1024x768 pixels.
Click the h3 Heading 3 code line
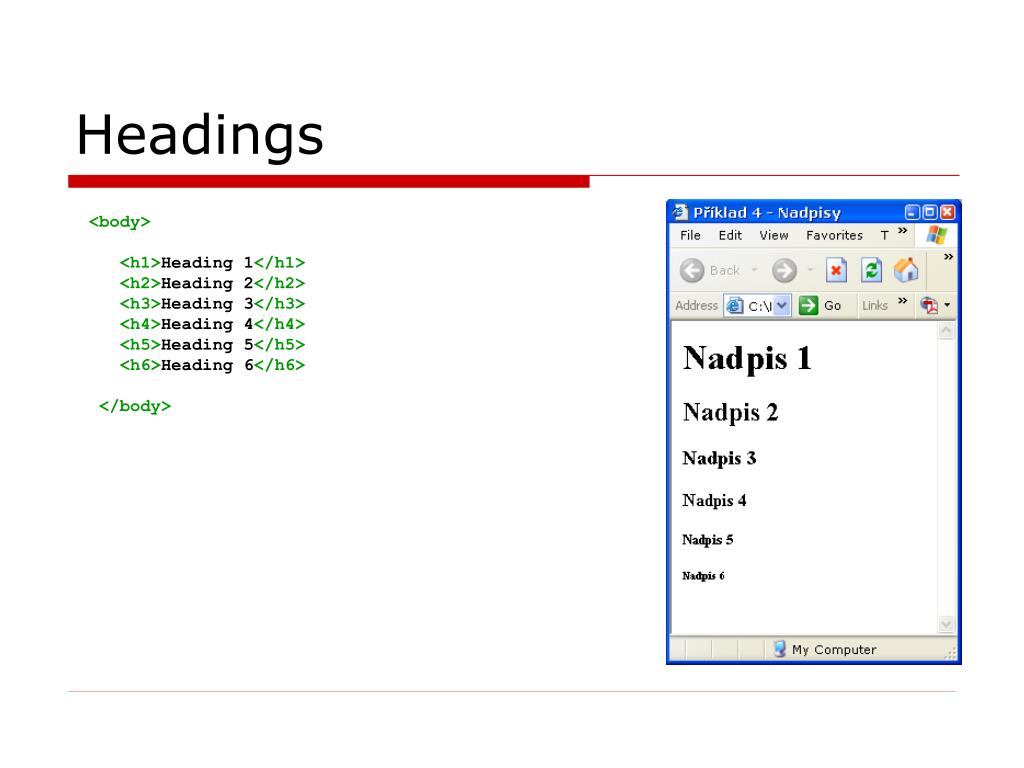(x=212, y=304)
